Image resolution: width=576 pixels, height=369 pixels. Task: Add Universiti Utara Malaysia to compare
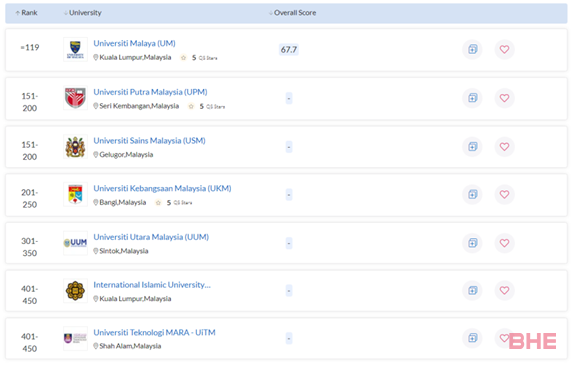coord(472,243)
